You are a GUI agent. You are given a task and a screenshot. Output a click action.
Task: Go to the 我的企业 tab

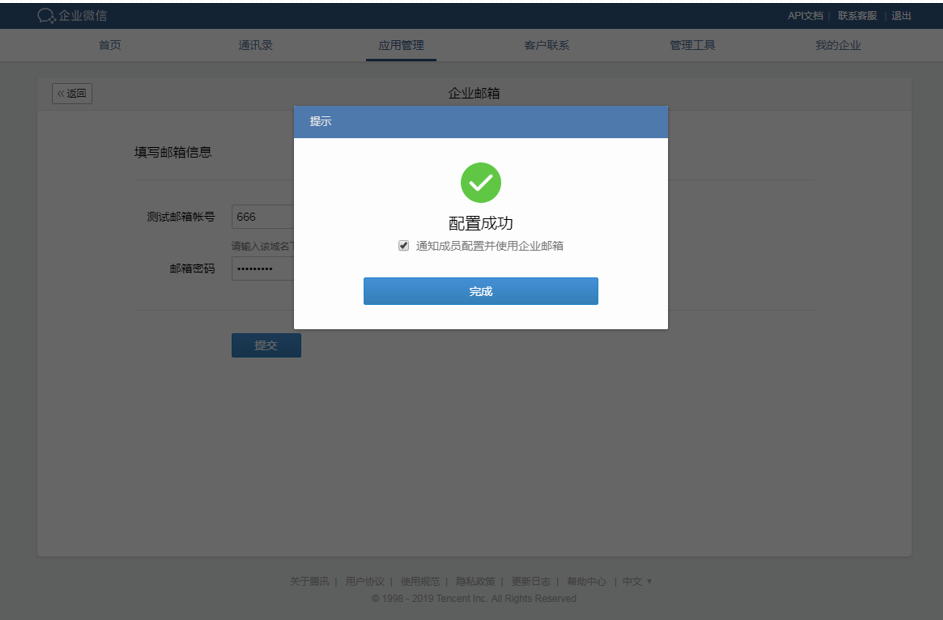(x=837, y=45)
